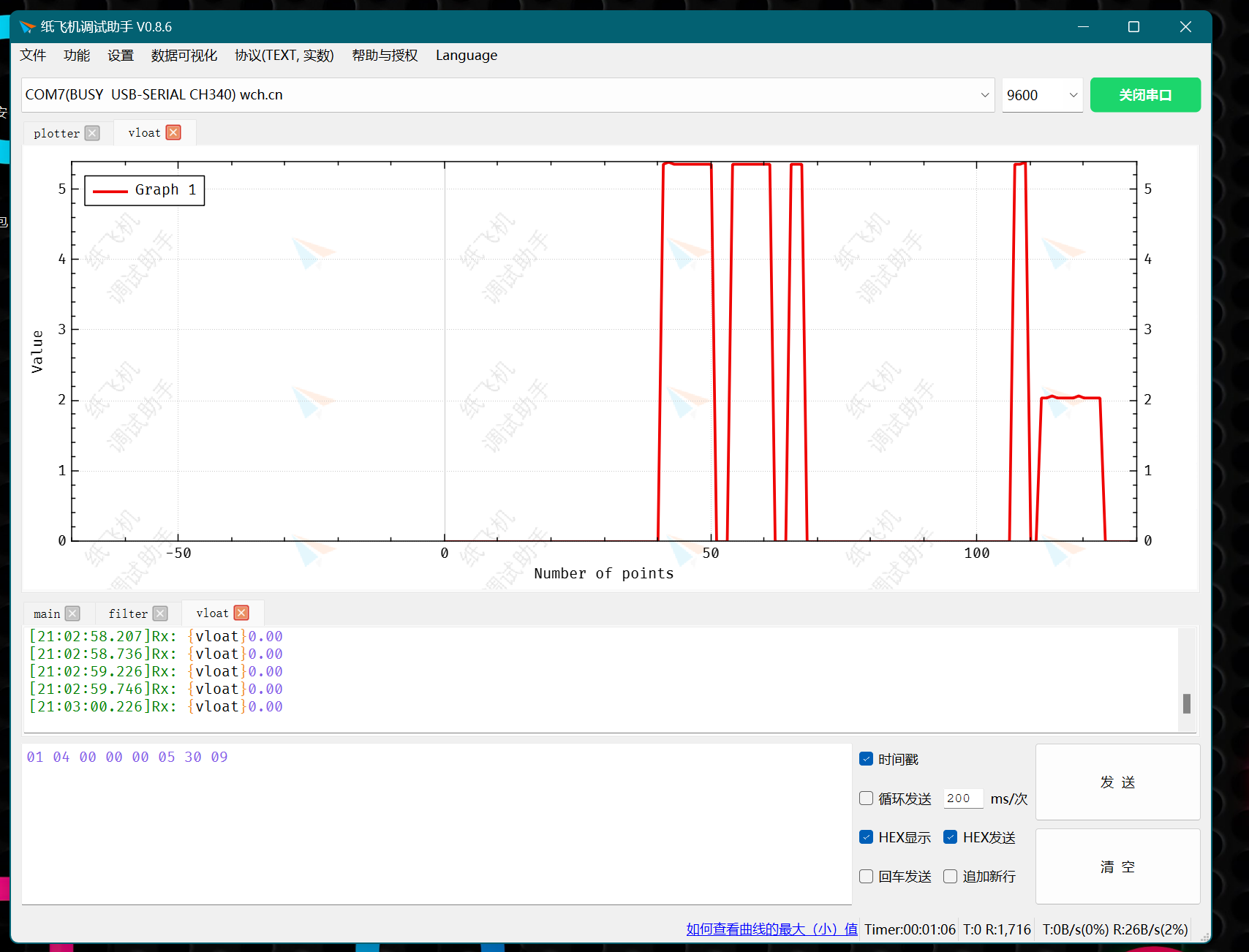Close the serial debug assistant window
1249x952 pixels.
click(x=1185, y=27)
